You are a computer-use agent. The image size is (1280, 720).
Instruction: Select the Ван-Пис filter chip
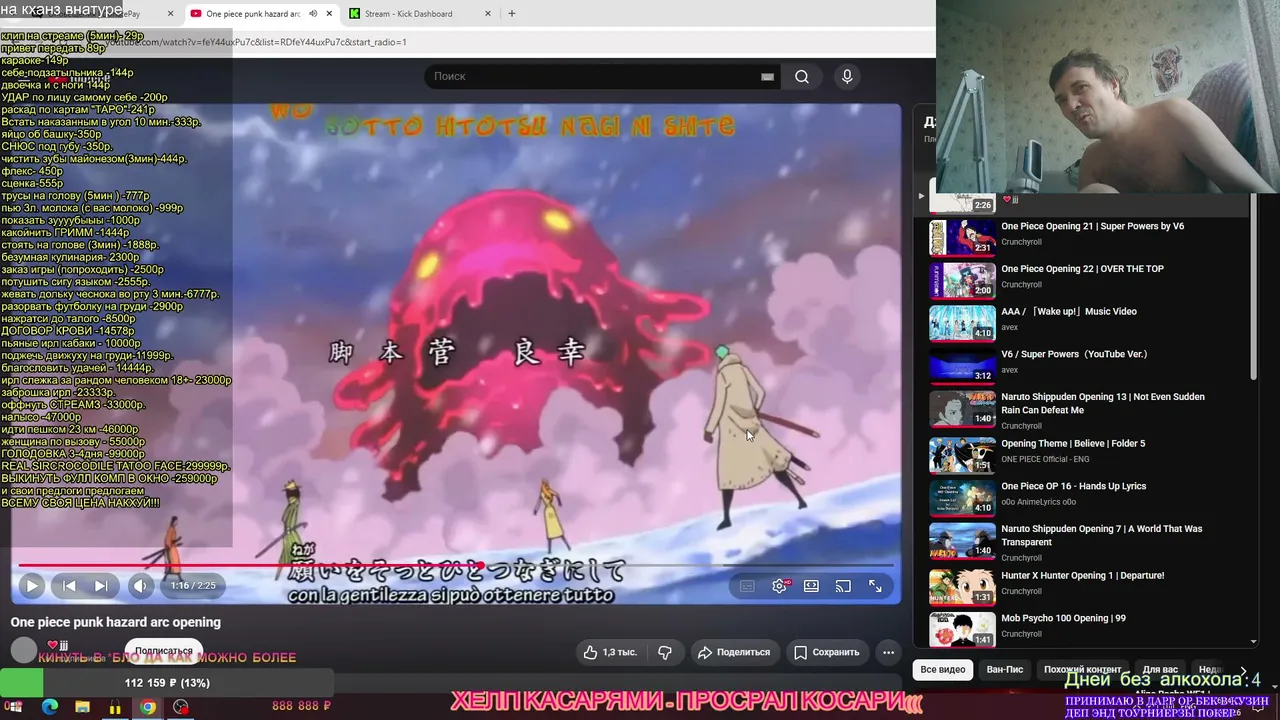tap(1005, 669)
